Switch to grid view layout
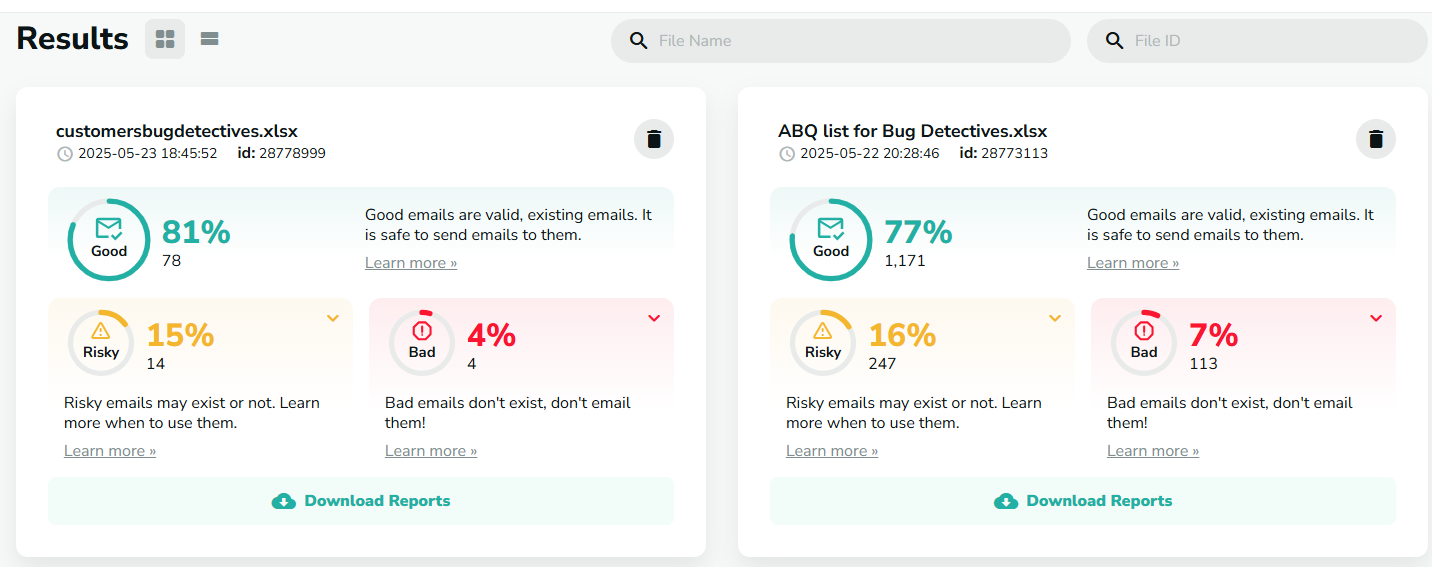 point(165,39)
